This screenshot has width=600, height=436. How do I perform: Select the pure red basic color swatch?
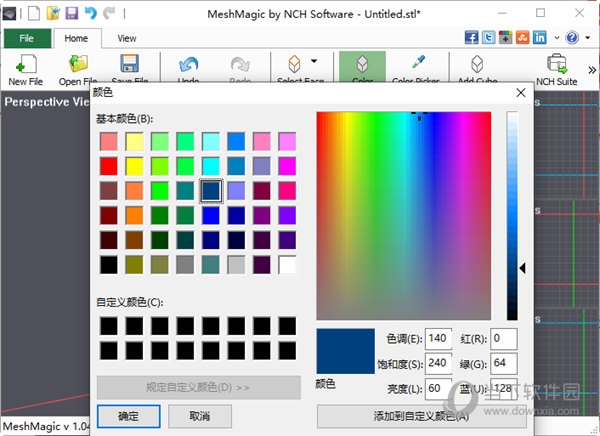tap(109, 167)
